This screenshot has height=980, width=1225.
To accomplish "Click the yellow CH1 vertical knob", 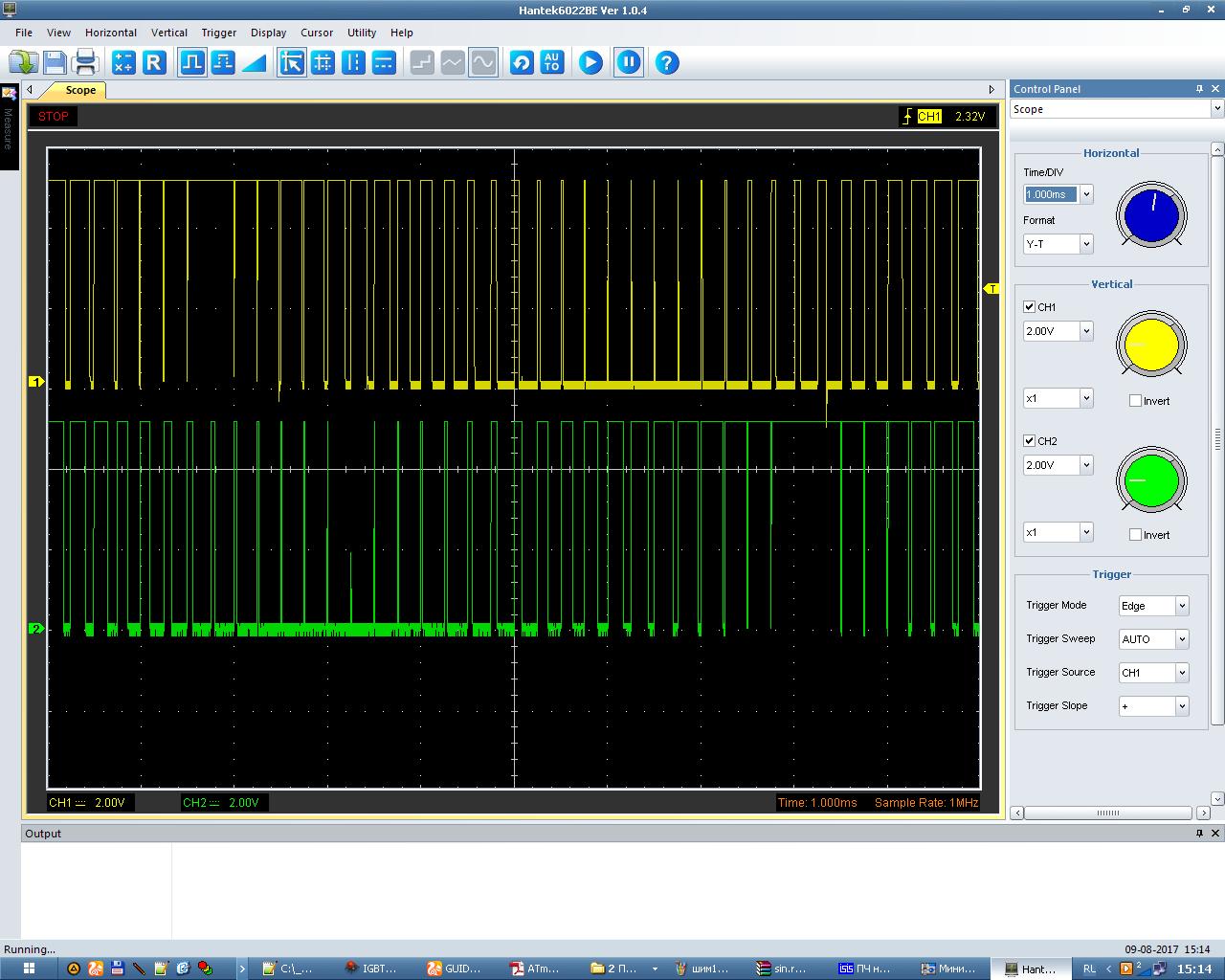I will click(x=1151, y=345).
